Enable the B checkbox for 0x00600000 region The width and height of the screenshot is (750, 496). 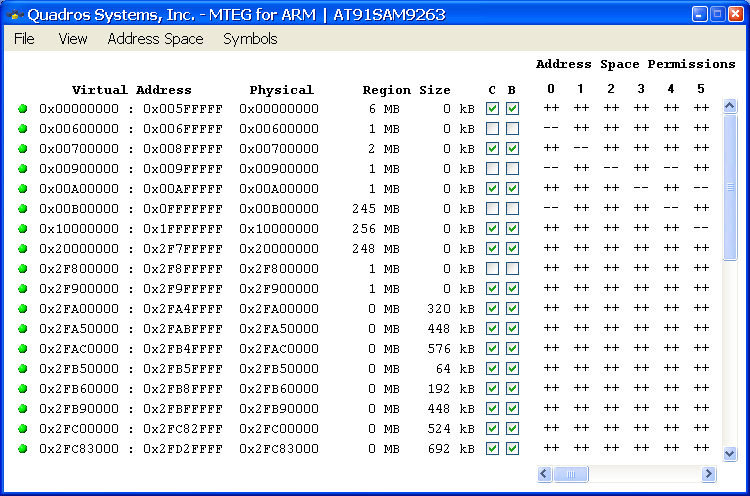pyautogui.click(x=512, y=129)
